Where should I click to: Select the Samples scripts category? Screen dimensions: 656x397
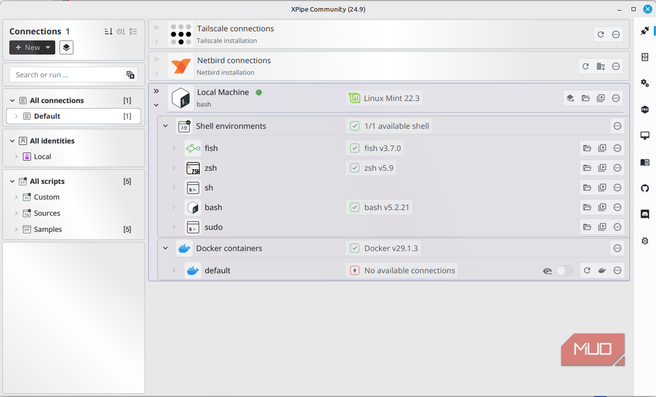[x=48, y=229]
